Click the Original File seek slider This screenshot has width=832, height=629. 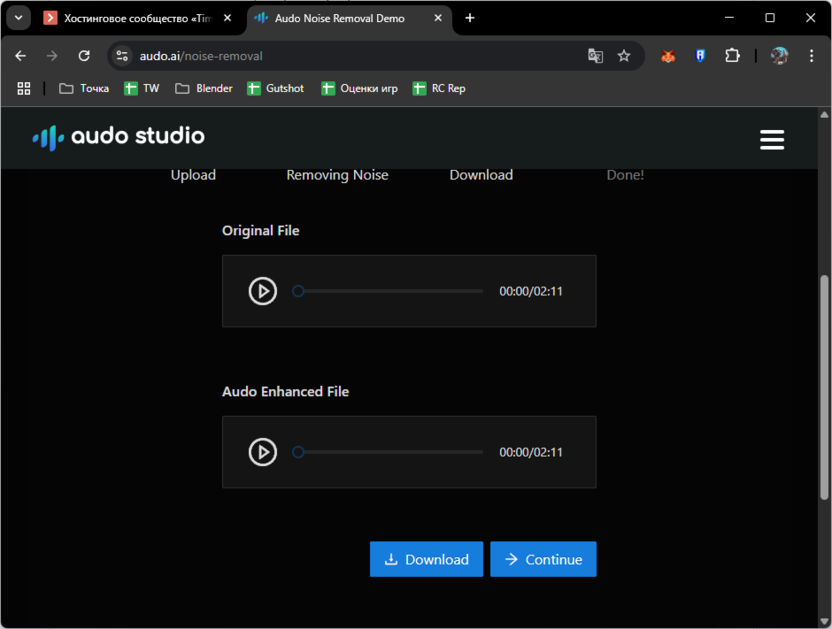(390, 291)
